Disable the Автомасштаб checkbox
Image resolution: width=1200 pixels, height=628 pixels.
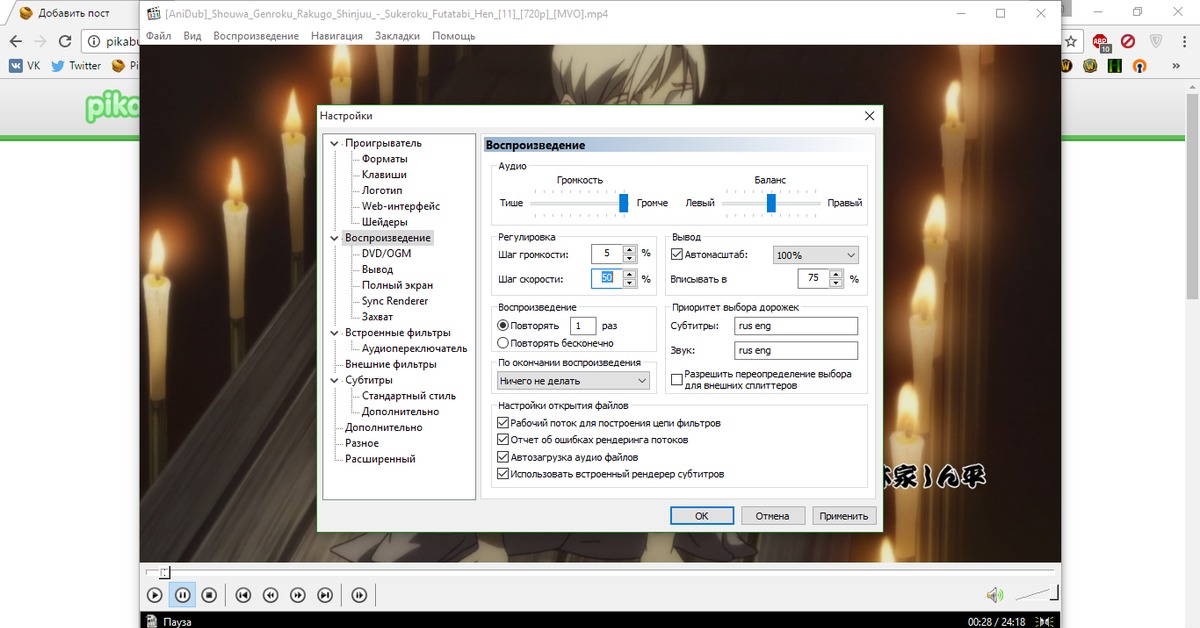[x=677, y=255]
